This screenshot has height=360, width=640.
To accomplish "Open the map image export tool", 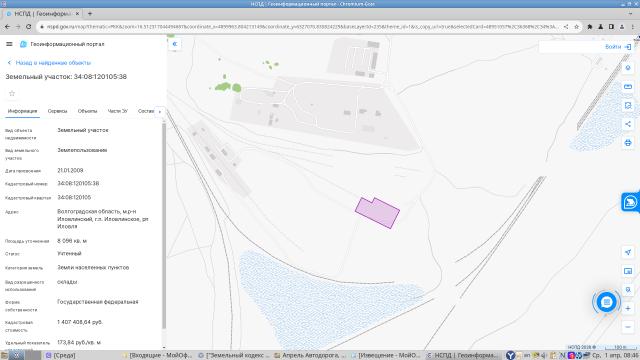I will [x=628, y=105].
